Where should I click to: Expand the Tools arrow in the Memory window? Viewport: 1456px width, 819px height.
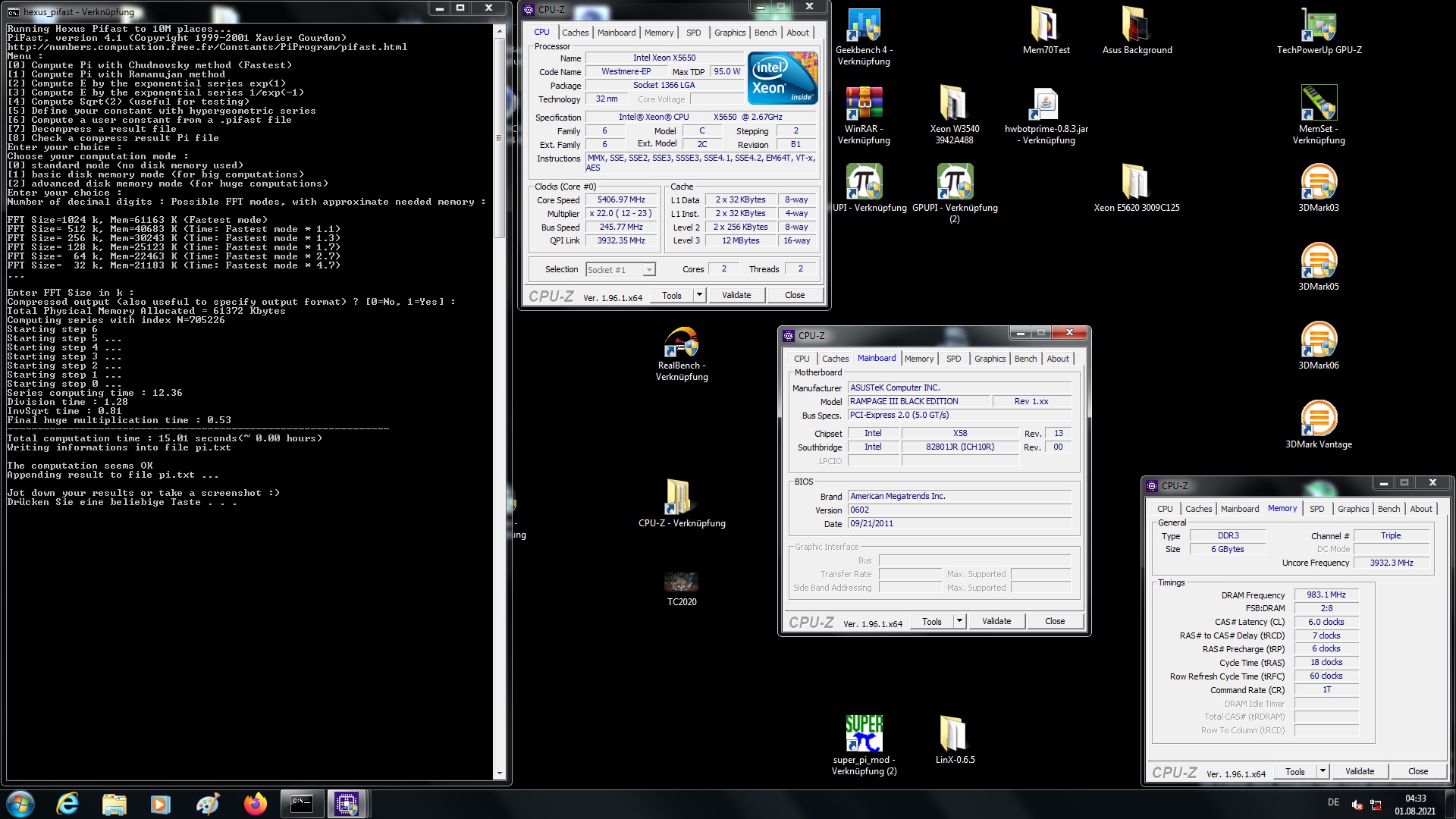[1323, 771]
